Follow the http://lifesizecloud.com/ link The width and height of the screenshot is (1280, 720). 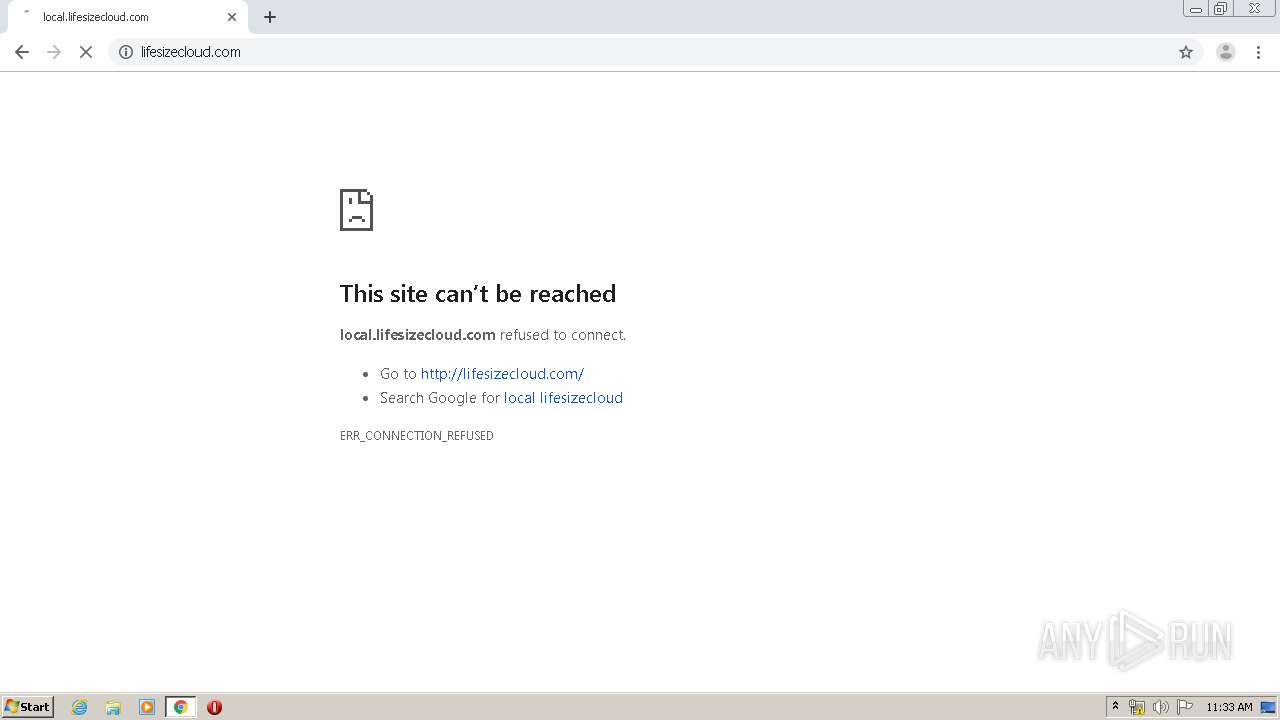point(502,374)
